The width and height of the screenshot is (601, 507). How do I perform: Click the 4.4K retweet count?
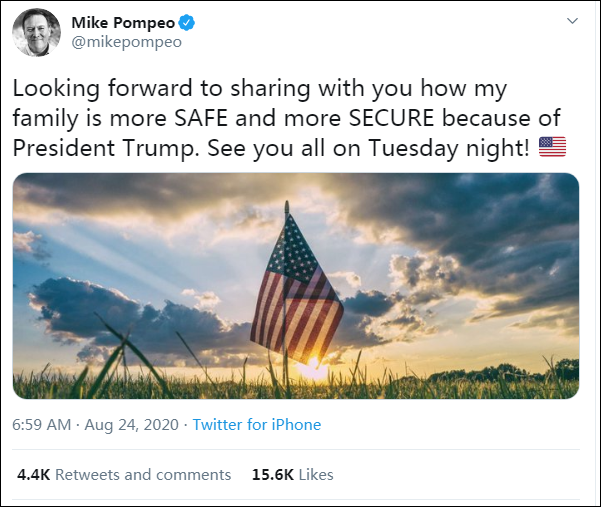click(x=33, y=475)
